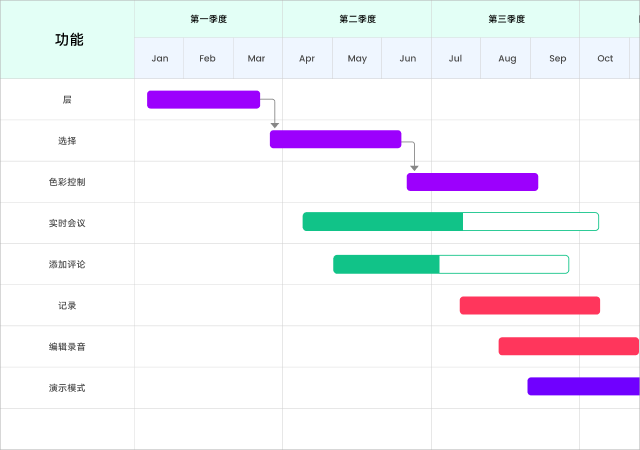Select the violet 演示模式 task bar
The height and width of the screenshot is (450, 640).
[584, 386]
